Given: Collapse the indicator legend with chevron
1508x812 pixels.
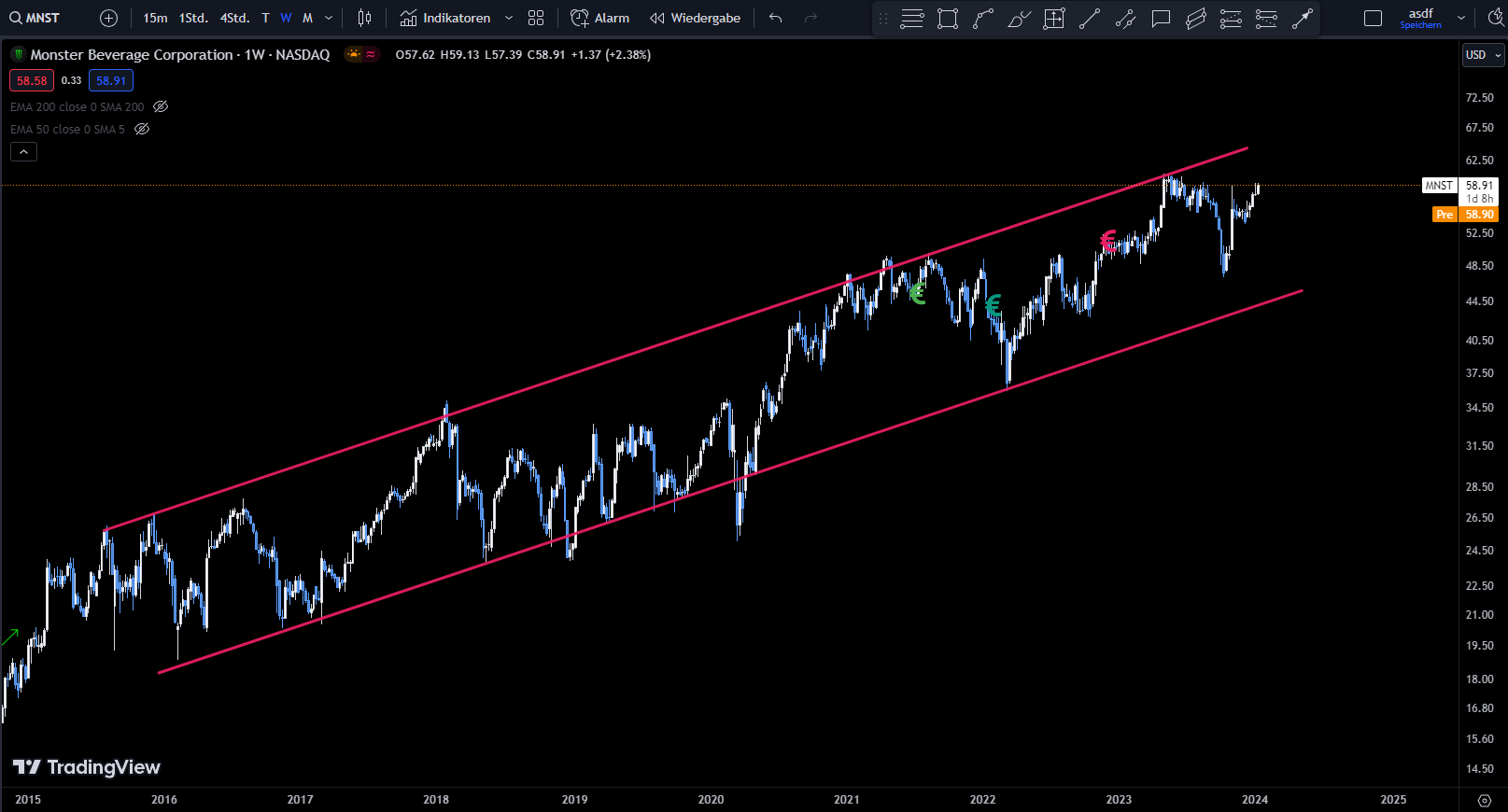Looking at the screenshot, I should pos(23,152).
